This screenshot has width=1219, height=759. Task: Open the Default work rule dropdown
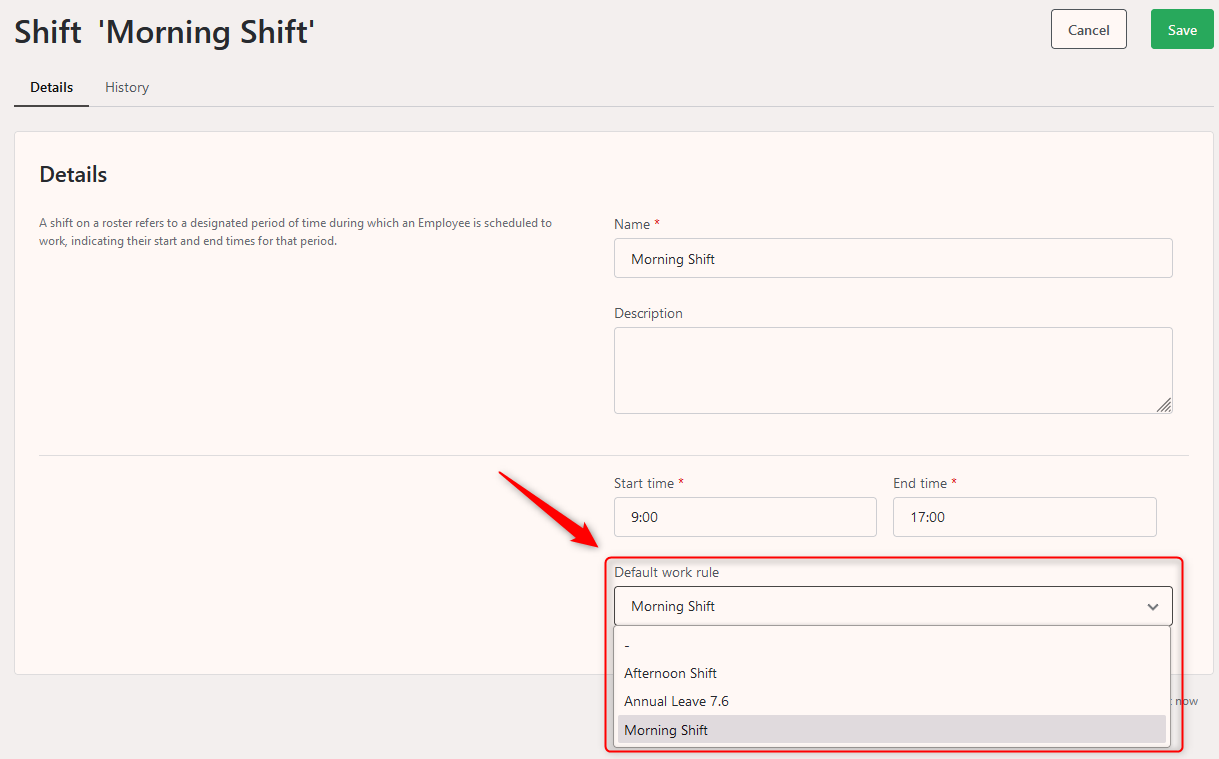tap(893, 606)
